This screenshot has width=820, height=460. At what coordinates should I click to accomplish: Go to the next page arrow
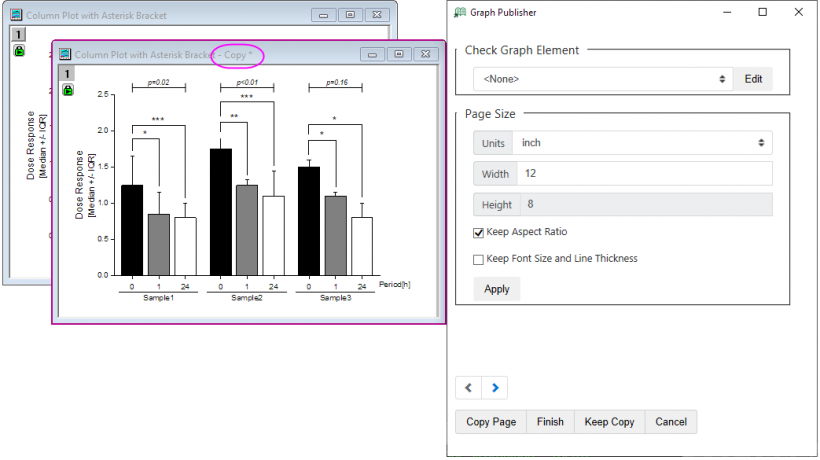click(x=495, y=388)
